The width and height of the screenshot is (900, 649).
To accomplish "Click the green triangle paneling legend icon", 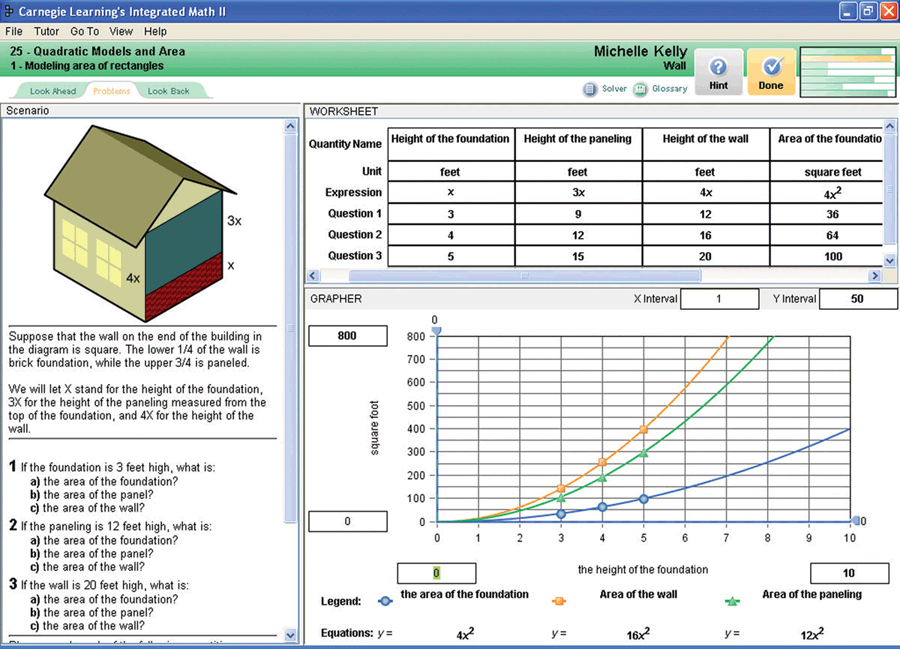I will pyautogui.click(x=733, y=601).
